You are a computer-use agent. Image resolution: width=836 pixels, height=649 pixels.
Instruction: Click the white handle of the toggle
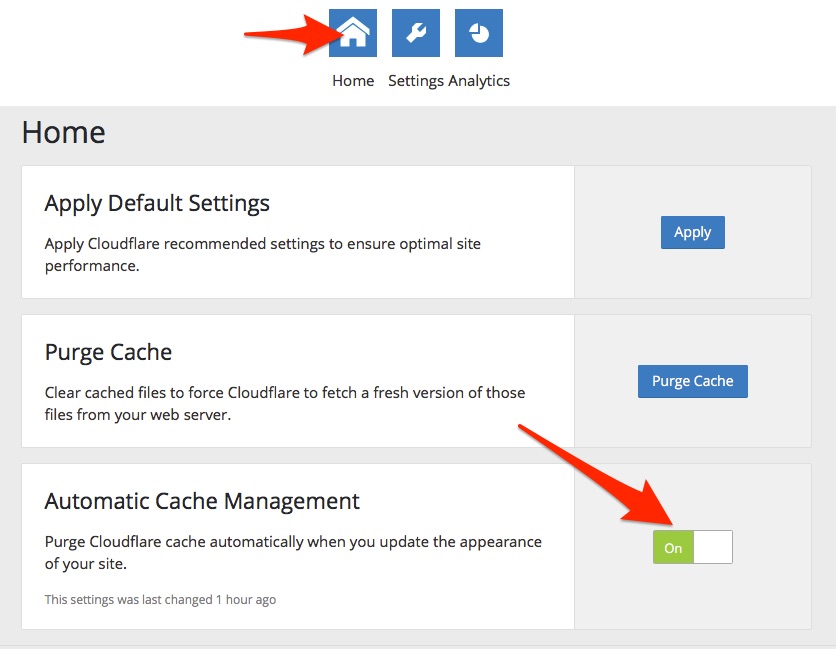coord(713,547)
